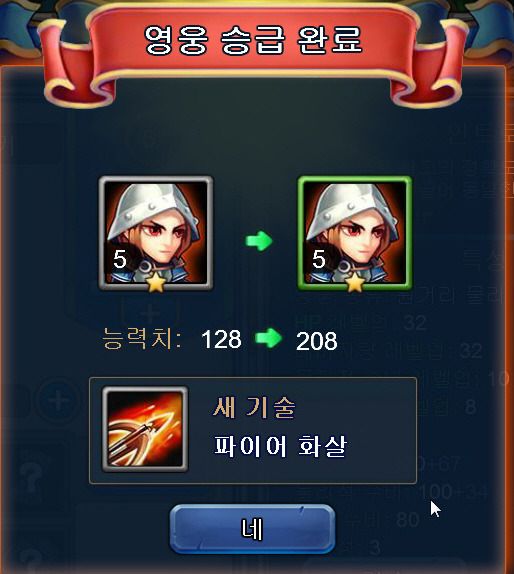Select the Fire Arrow skill icon
The image size is (514, 574).
pos(145,429)
